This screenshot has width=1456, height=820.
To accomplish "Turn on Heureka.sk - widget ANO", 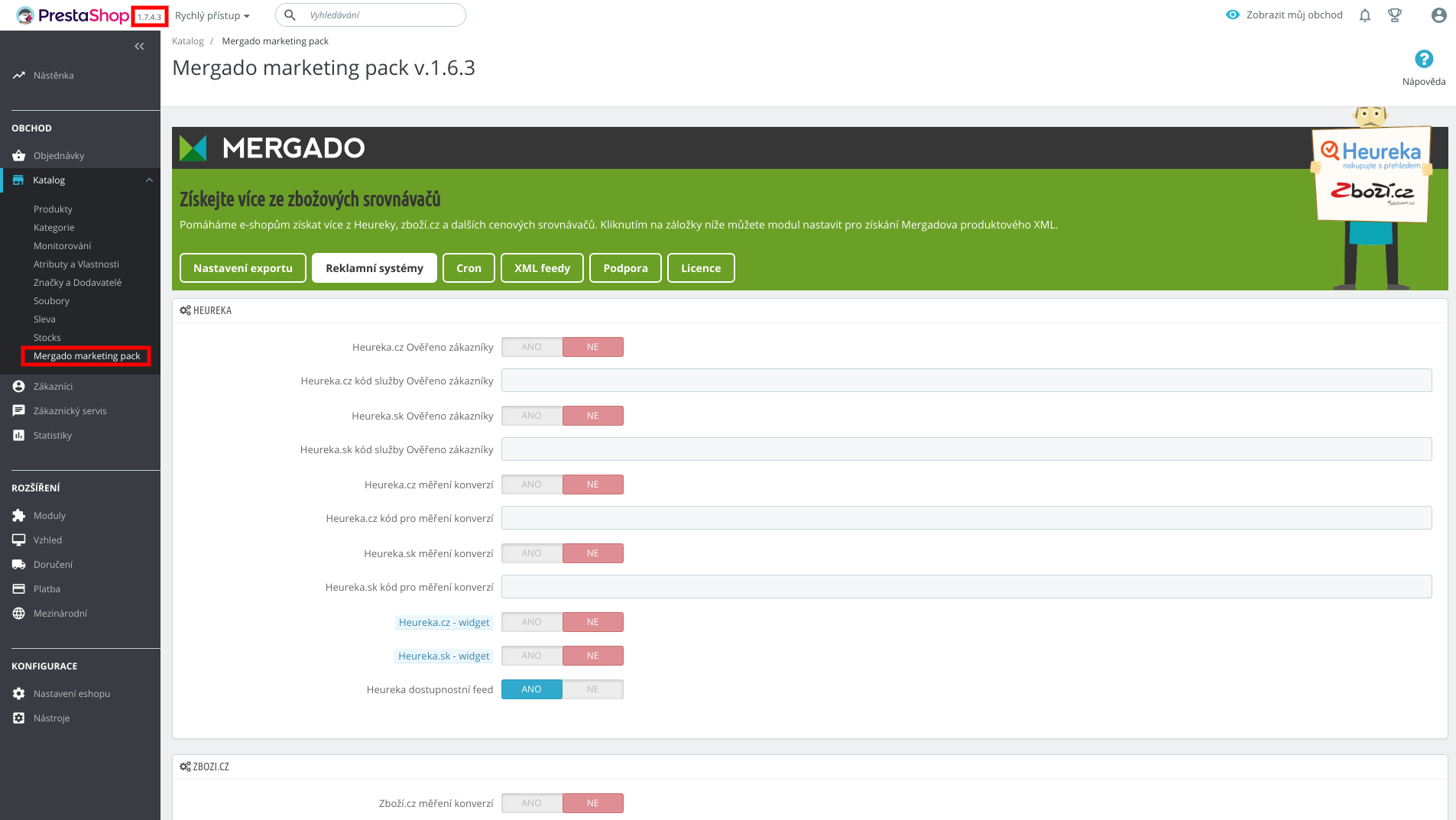I will pos(532,656).
